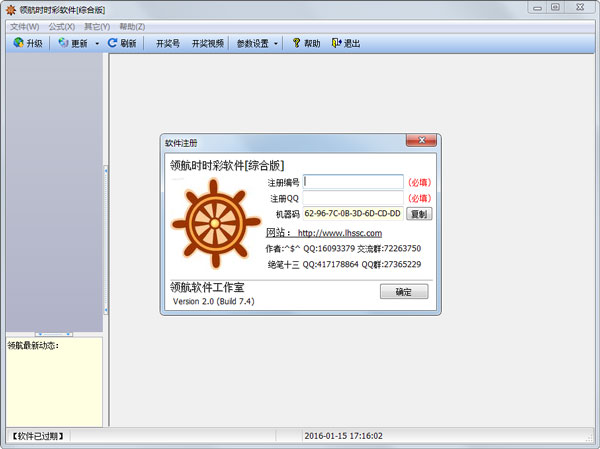The image size is (600, 449).
Task: Click the 开奖号 toolbar button
Action: tap(168, 44)
